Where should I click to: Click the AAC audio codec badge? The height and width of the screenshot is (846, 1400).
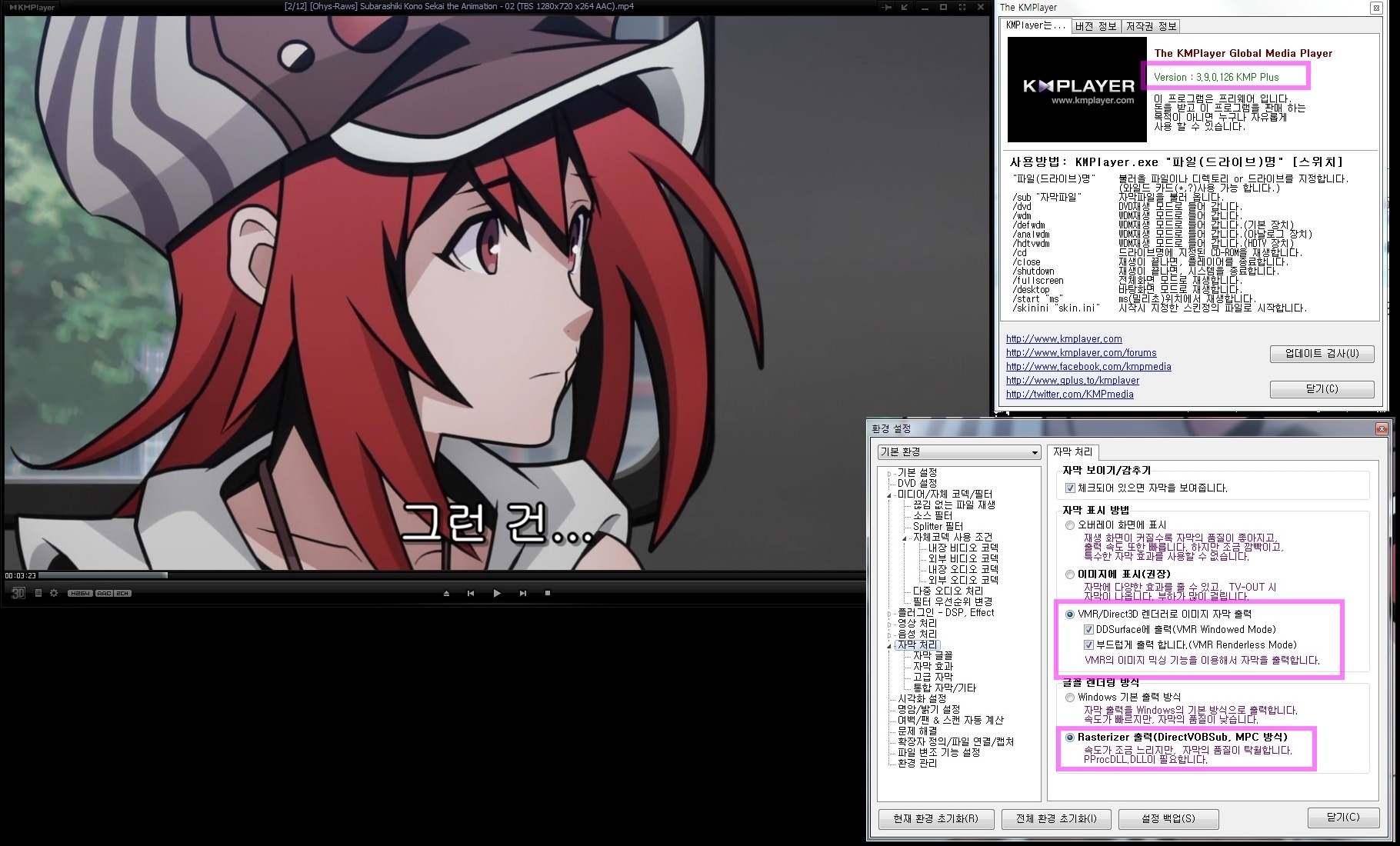[x=104, y=593]
